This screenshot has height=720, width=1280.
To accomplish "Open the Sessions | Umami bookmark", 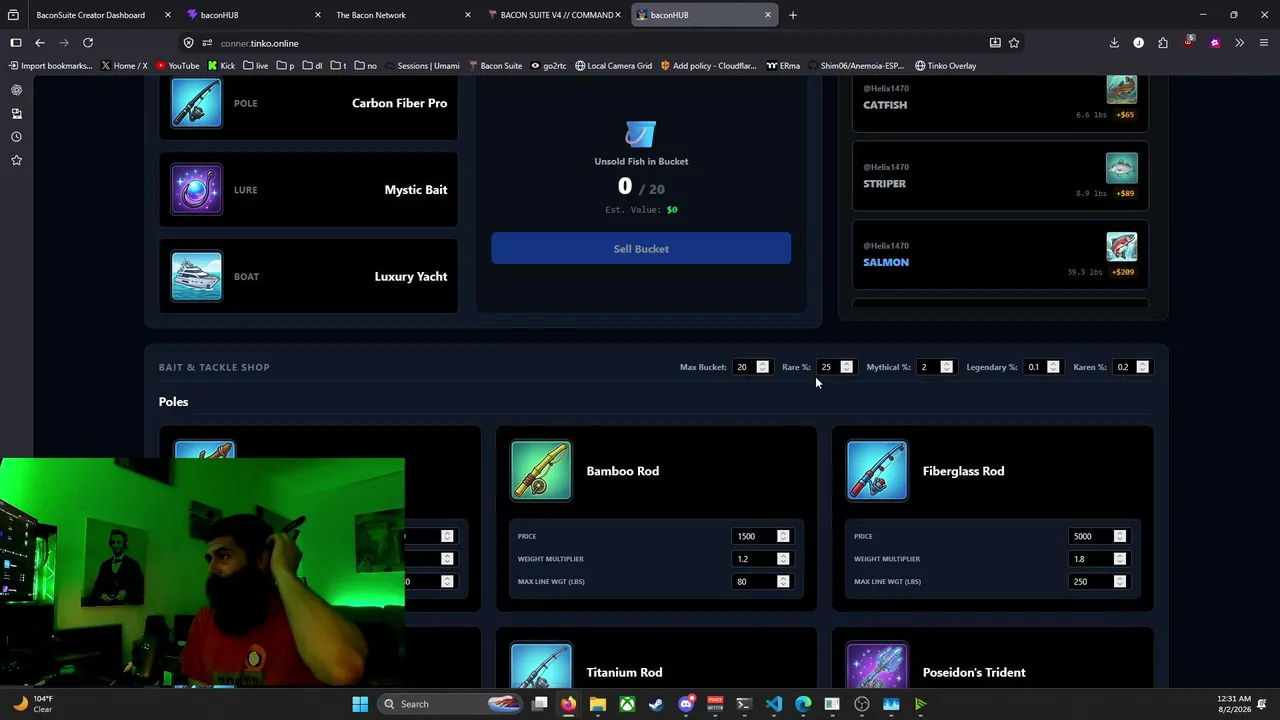I will tap(421, 66).
